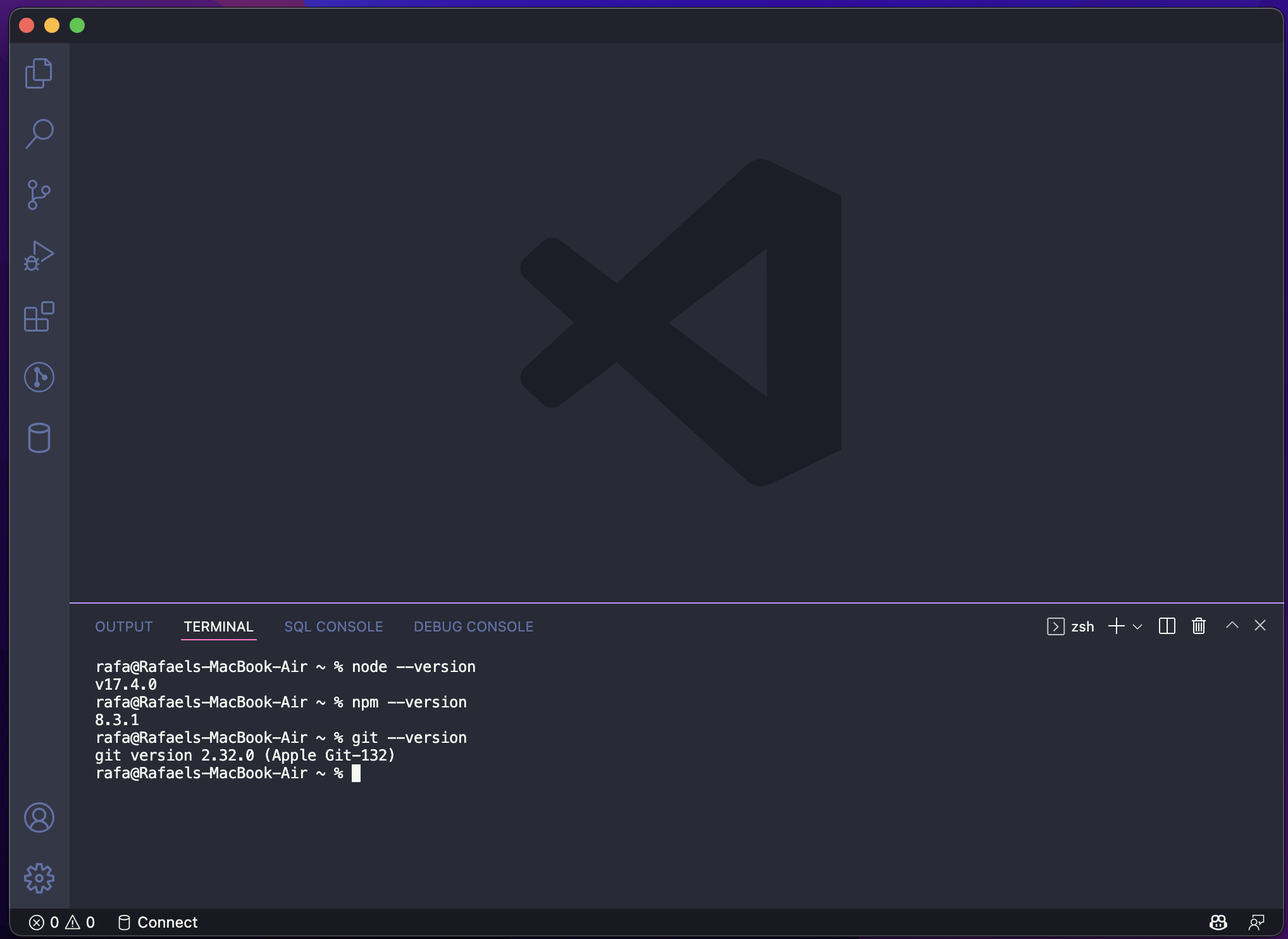This screenshot has width=1288, height=939.
Task: Click the v17.4.0 node version output
Action: [126, 685]
